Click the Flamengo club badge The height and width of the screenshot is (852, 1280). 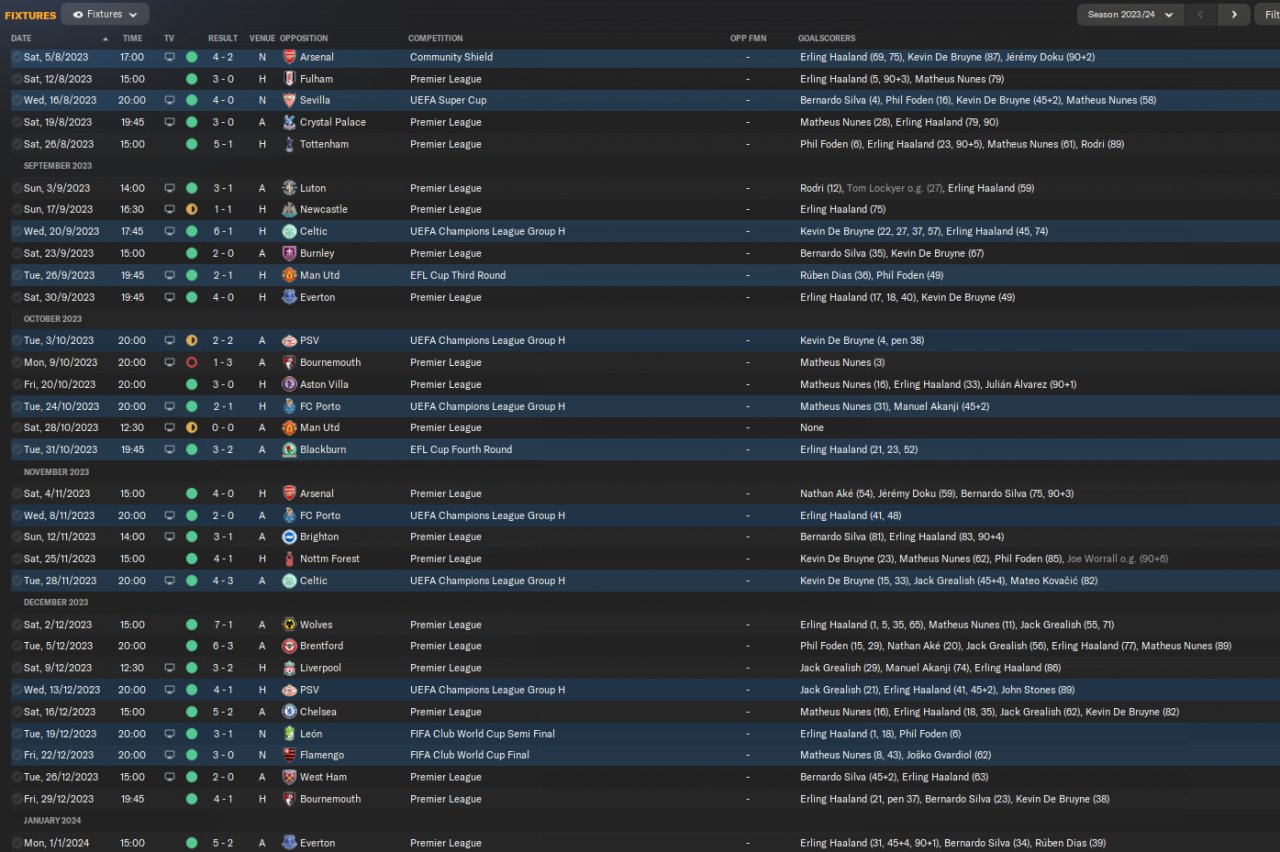click(290, 755)
